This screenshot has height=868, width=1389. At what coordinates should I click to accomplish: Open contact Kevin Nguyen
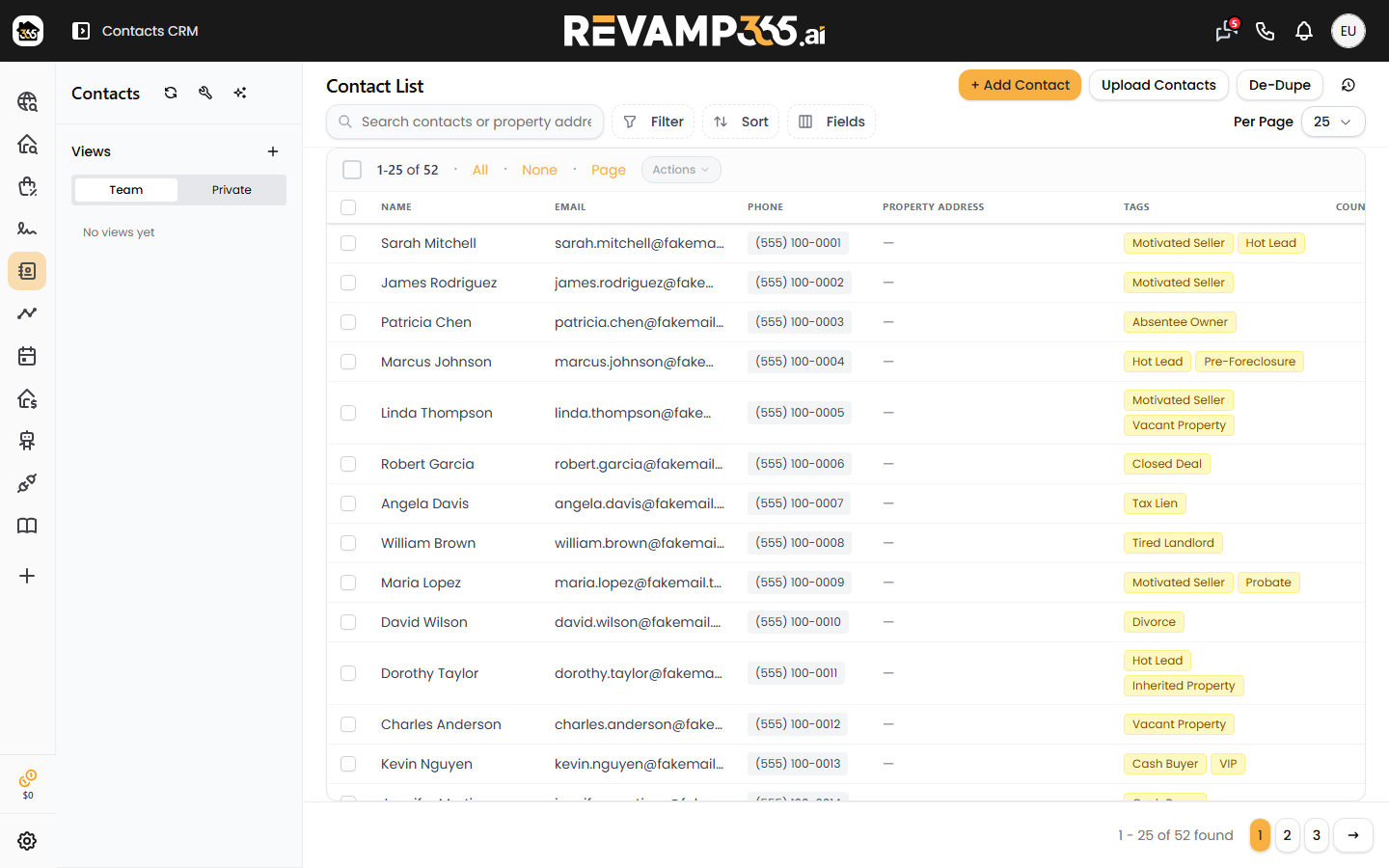point(426,764)
